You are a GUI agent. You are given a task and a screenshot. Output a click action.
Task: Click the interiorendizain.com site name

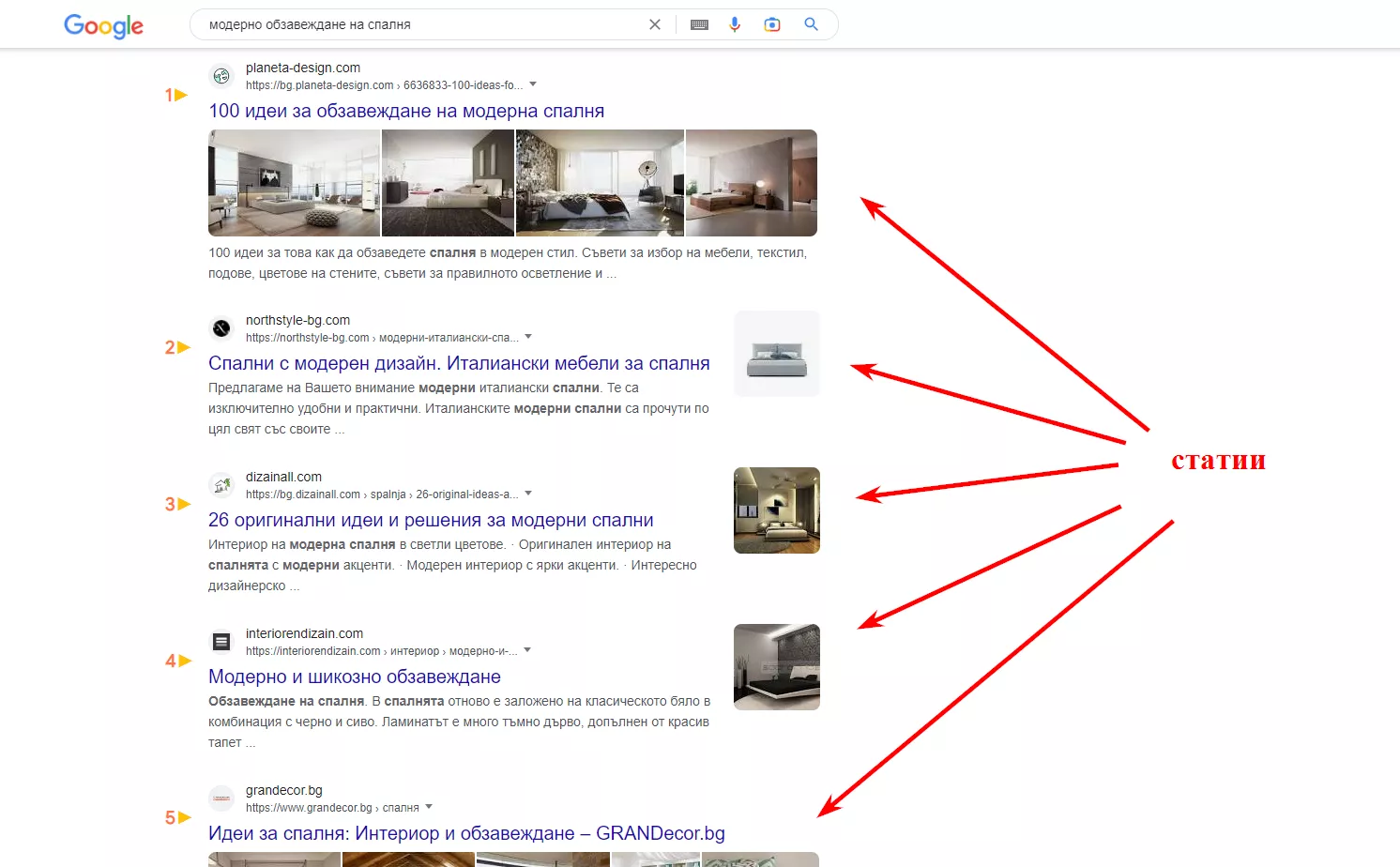pyautogui.click(x=304, y=633)
